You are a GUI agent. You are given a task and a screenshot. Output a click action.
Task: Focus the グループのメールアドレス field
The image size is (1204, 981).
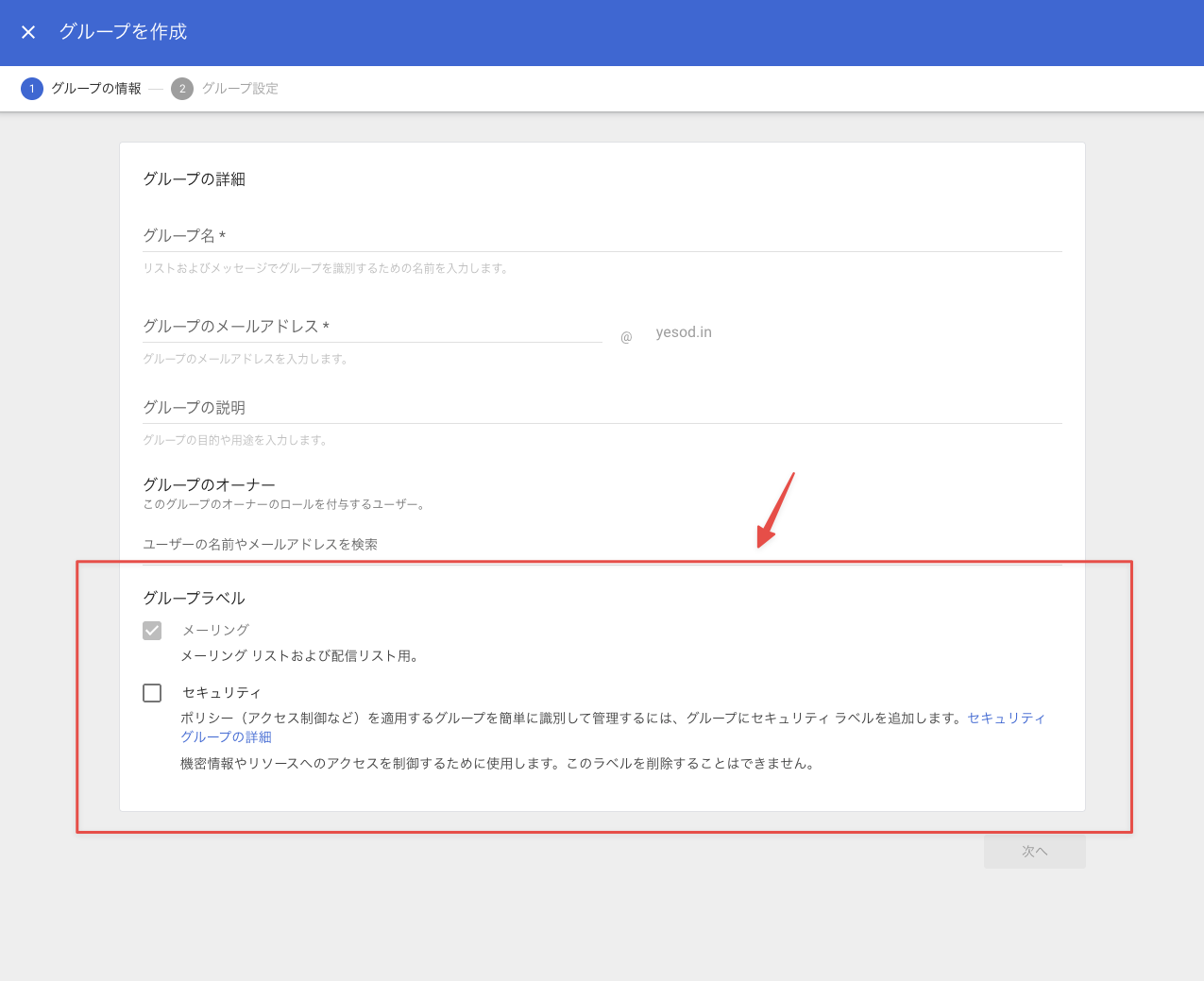click(372, 327)
